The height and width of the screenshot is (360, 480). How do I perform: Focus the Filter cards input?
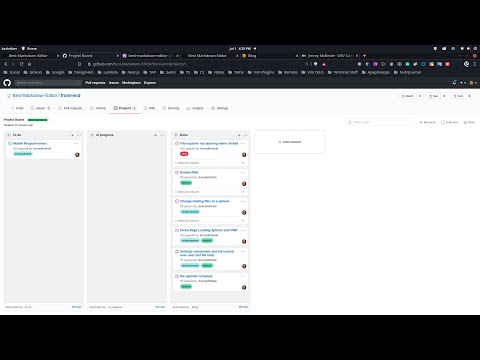[380, 122]
